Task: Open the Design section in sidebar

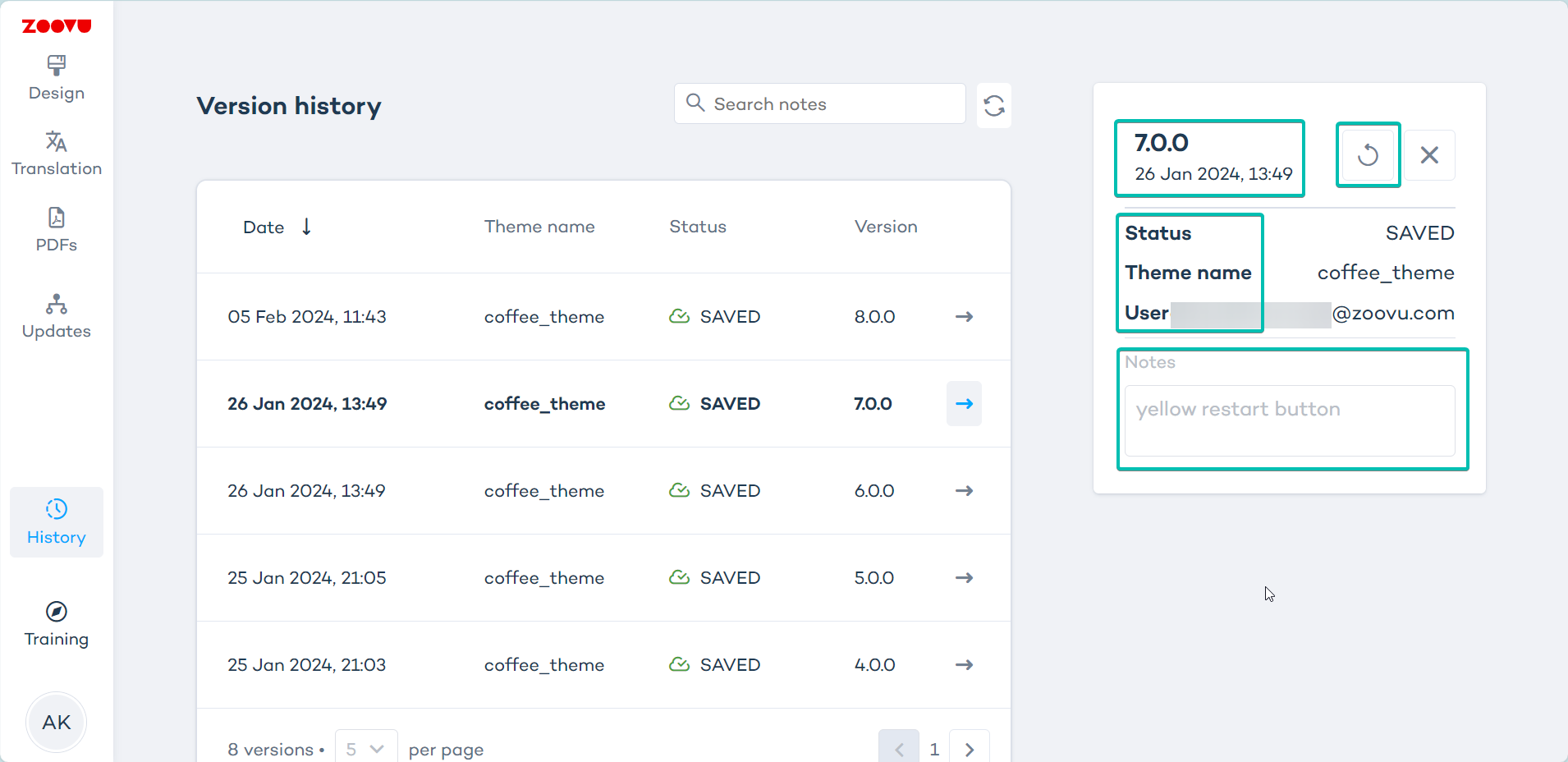Action: (56, 78)
